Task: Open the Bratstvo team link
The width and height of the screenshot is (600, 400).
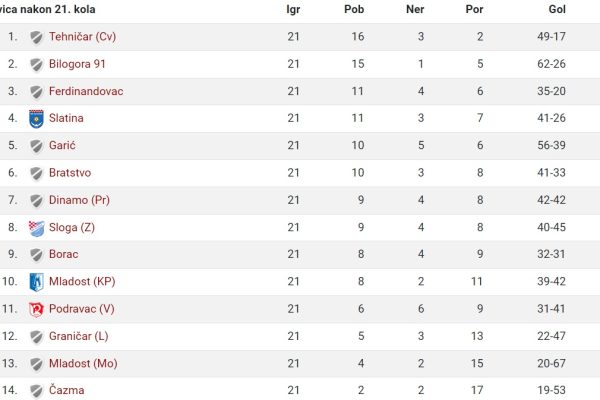Action: point(70,173)
